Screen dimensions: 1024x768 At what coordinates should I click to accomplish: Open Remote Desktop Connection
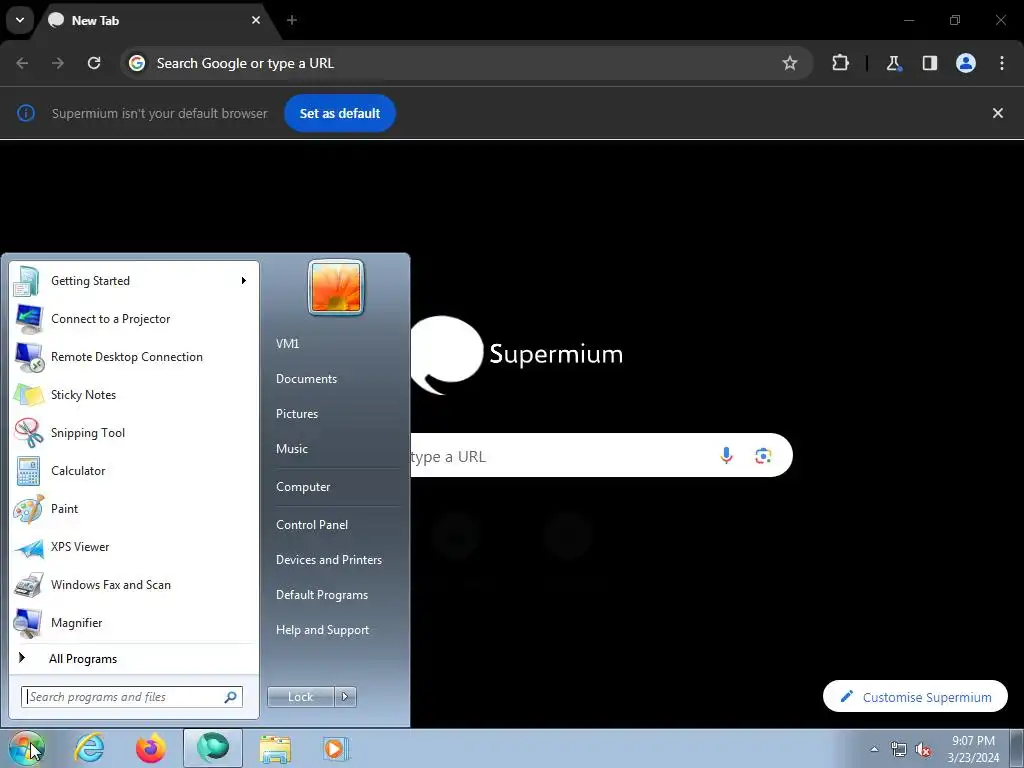tap(134, 357)
